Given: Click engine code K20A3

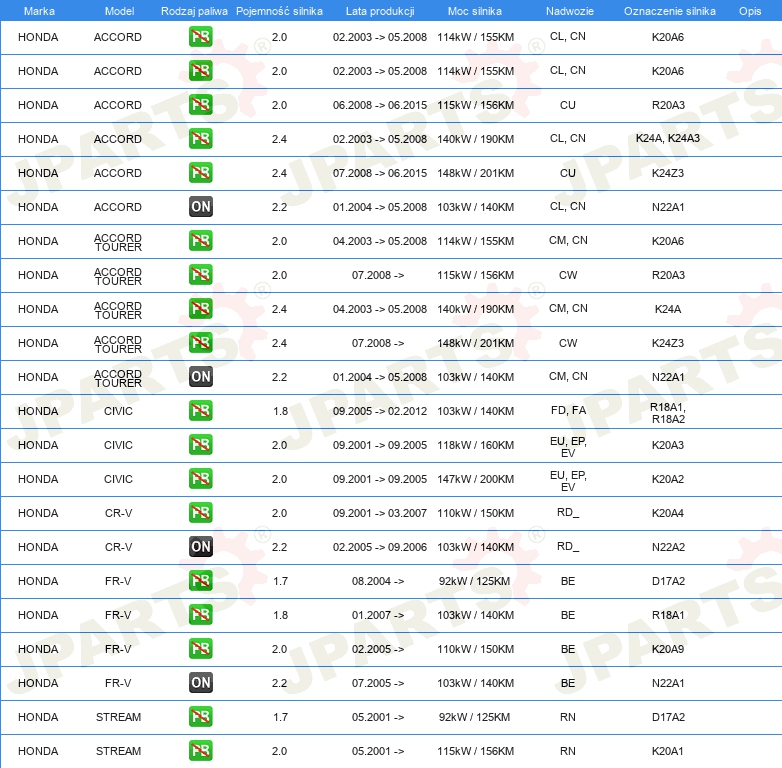Looking at the screenshot, I should 668,445.
